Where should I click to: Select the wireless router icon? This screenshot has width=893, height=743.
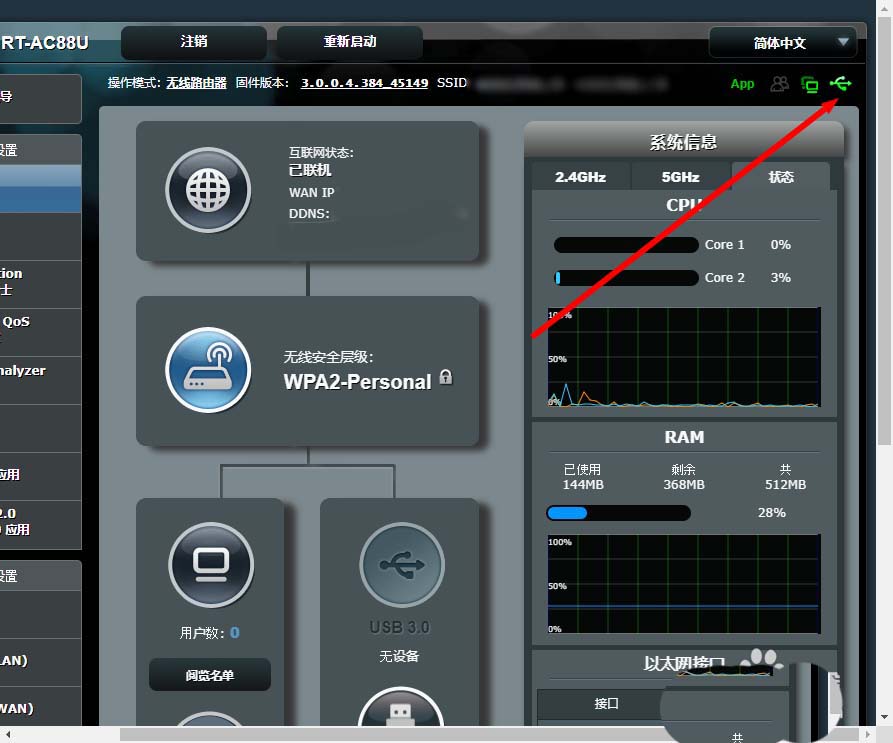coord(208,370)
